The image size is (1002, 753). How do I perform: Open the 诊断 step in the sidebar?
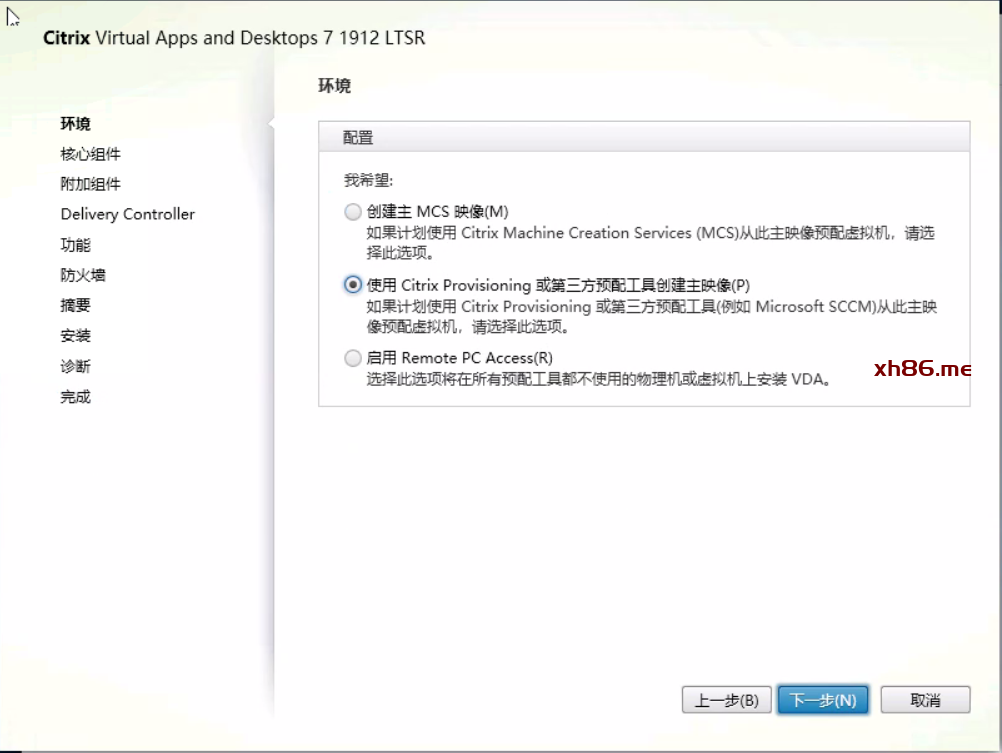[76, 367]
